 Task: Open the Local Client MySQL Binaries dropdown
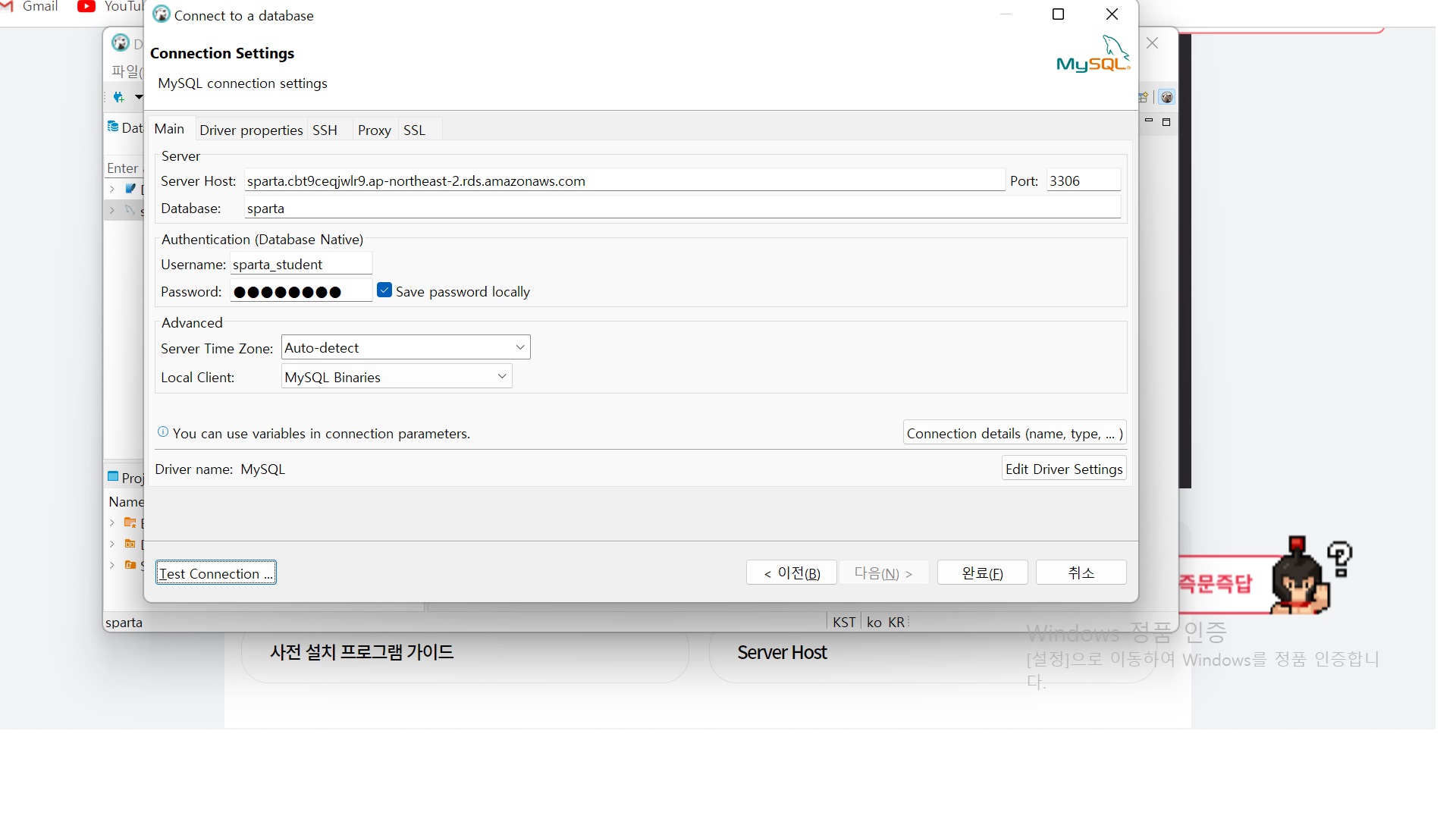pos(397,376)
